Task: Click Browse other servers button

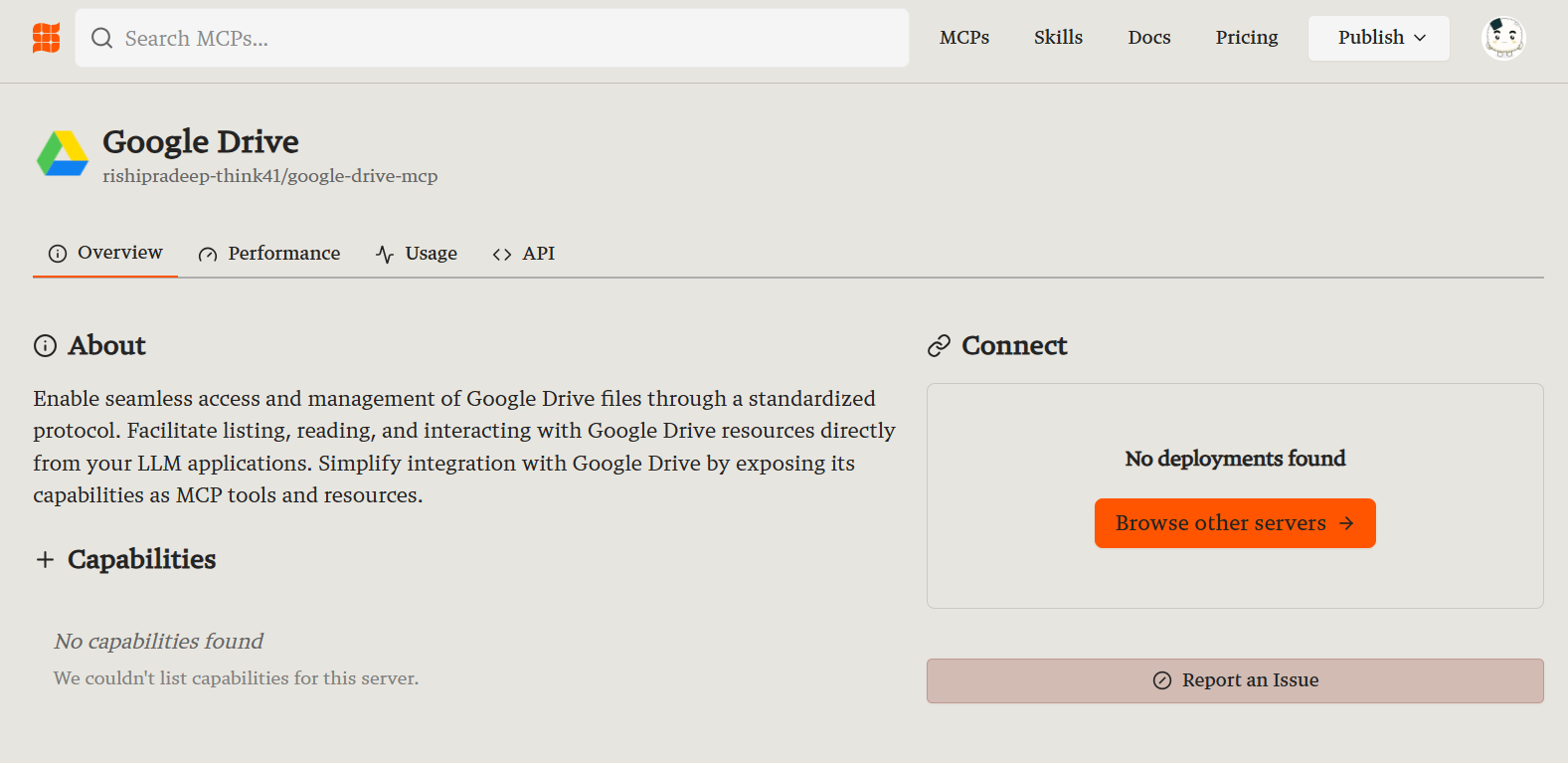Action: coord(1221,523)
